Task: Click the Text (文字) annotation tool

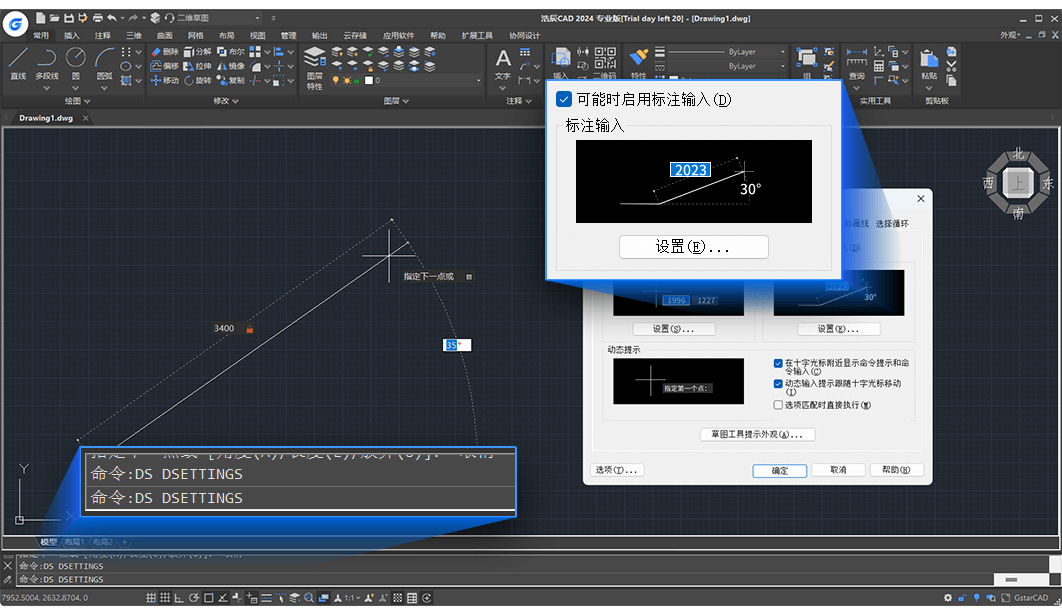Action: pos(503,64)
